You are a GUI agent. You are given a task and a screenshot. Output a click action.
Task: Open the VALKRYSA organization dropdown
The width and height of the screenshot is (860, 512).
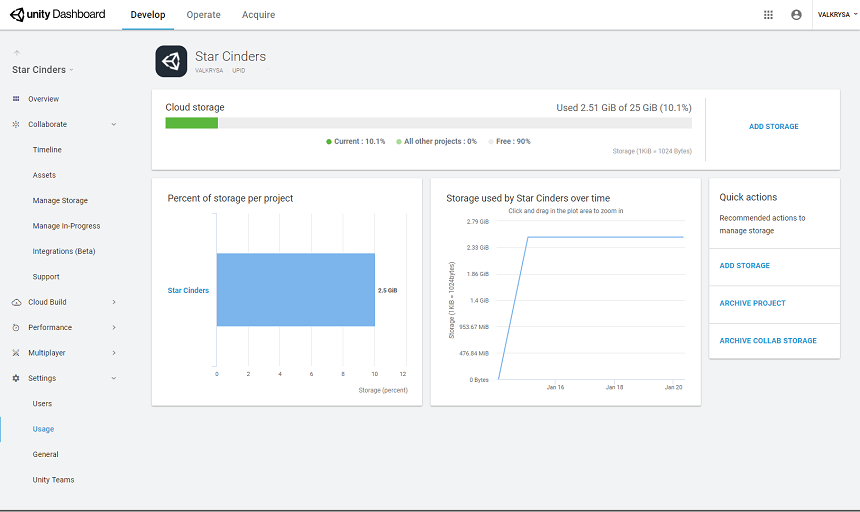coord(837,15)
